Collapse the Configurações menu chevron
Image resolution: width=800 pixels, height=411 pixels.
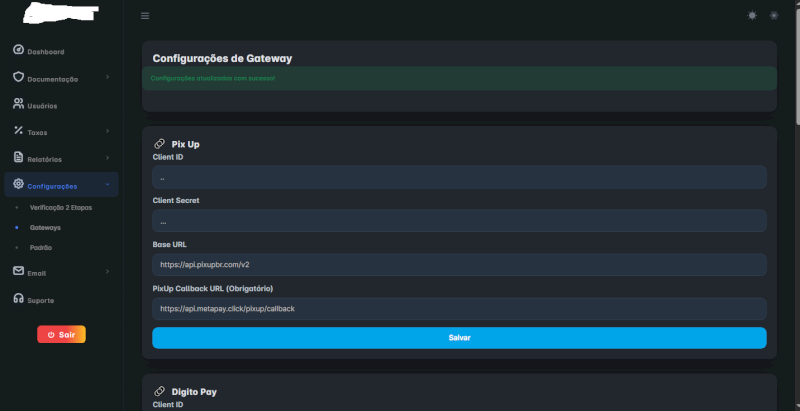point(107,186)
